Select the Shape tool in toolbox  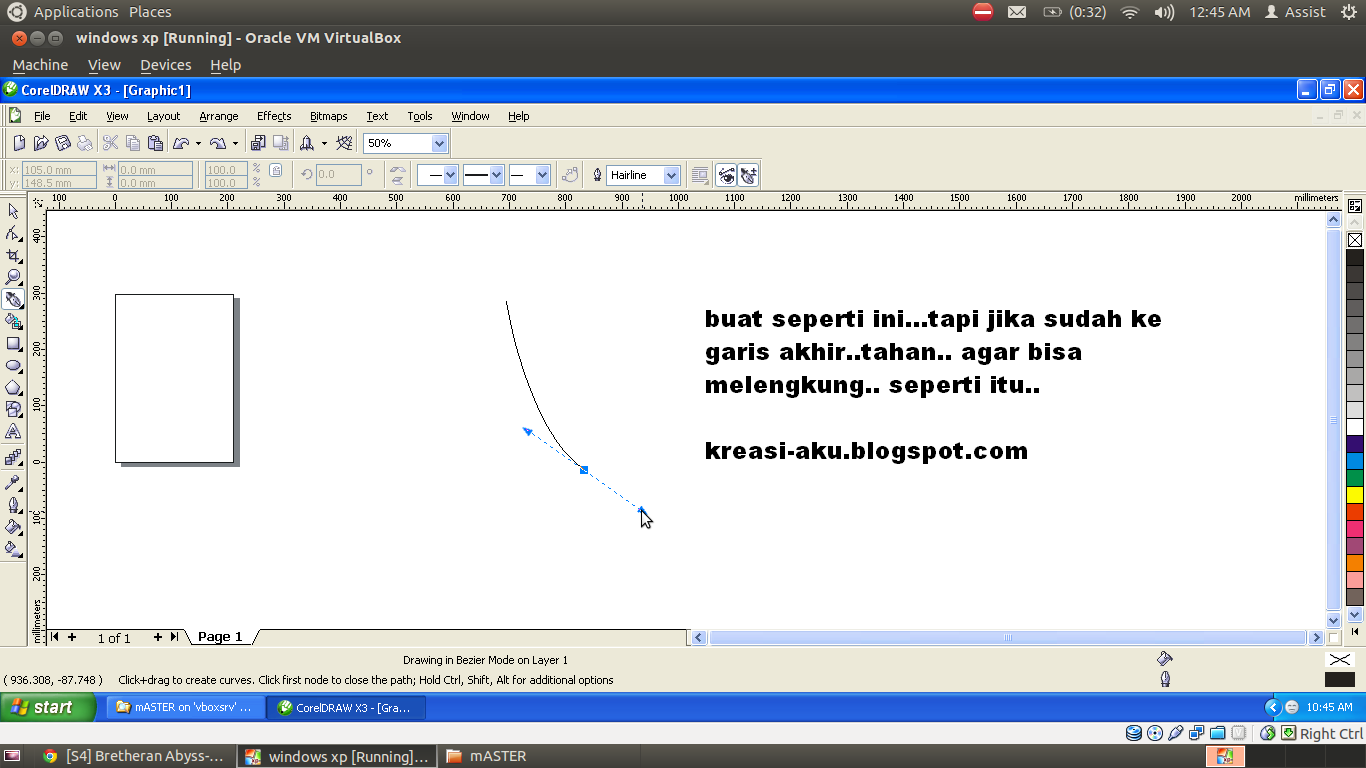pyautogui.click(x=13, y=233)
